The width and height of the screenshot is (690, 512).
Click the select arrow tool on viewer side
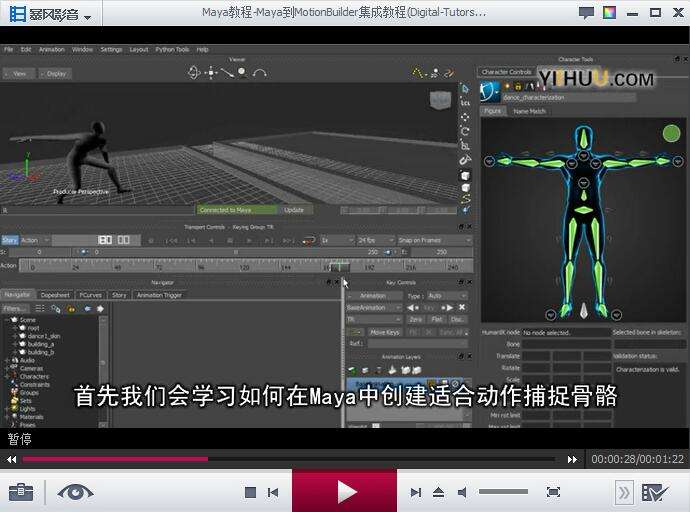(465, 89)
